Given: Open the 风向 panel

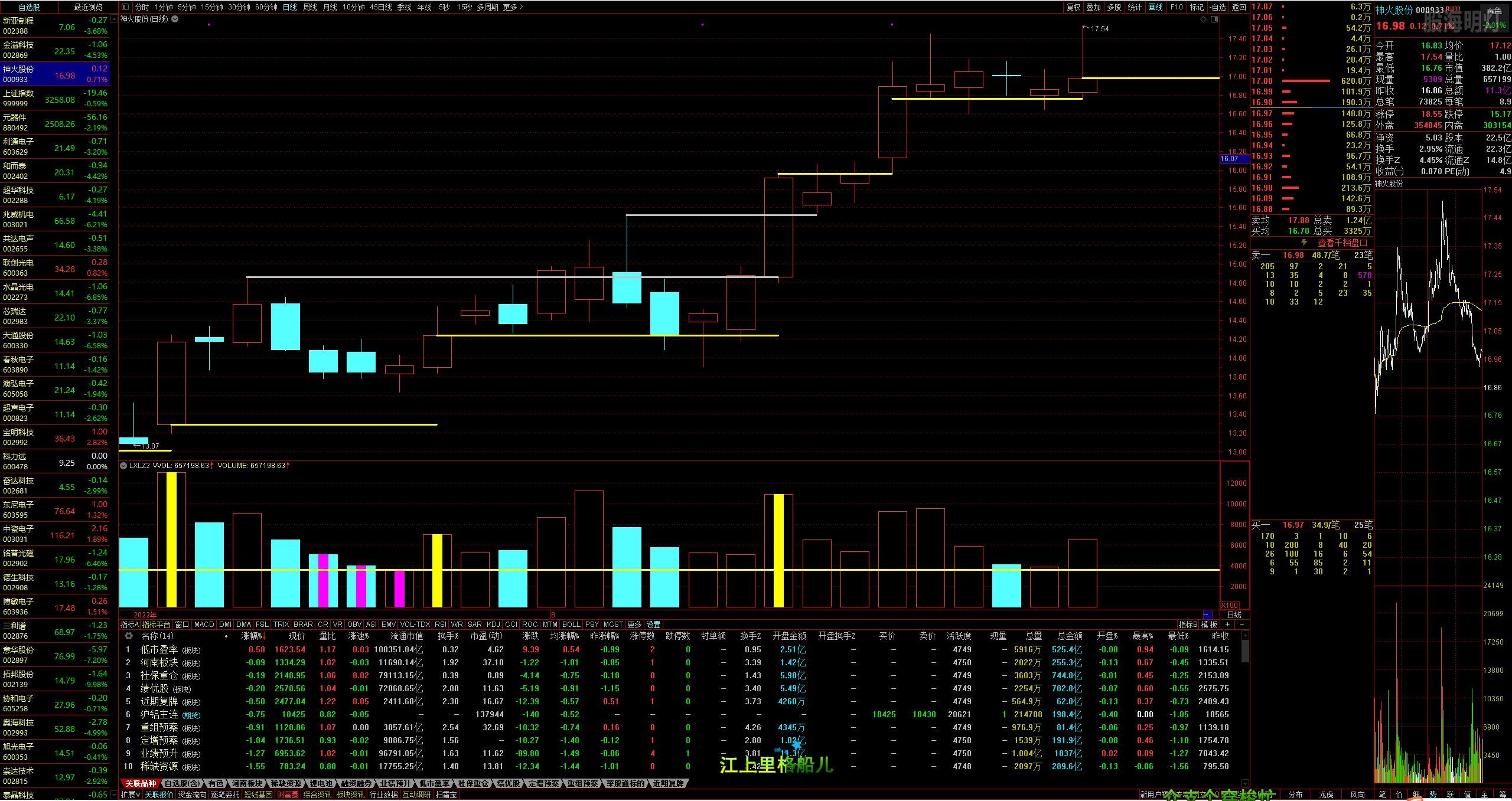Looking at the screenshot, I should pyautogui.click(x=1358, y=795).
